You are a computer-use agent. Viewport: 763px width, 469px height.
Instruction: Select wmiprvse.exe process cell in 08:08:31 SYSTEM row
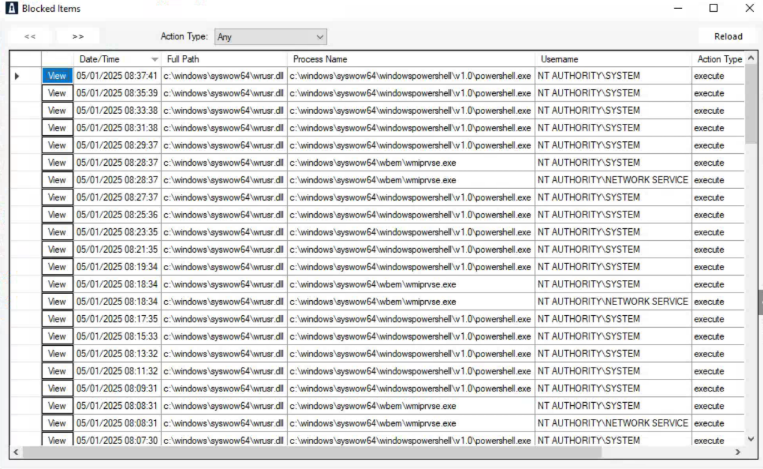point(411,406)
